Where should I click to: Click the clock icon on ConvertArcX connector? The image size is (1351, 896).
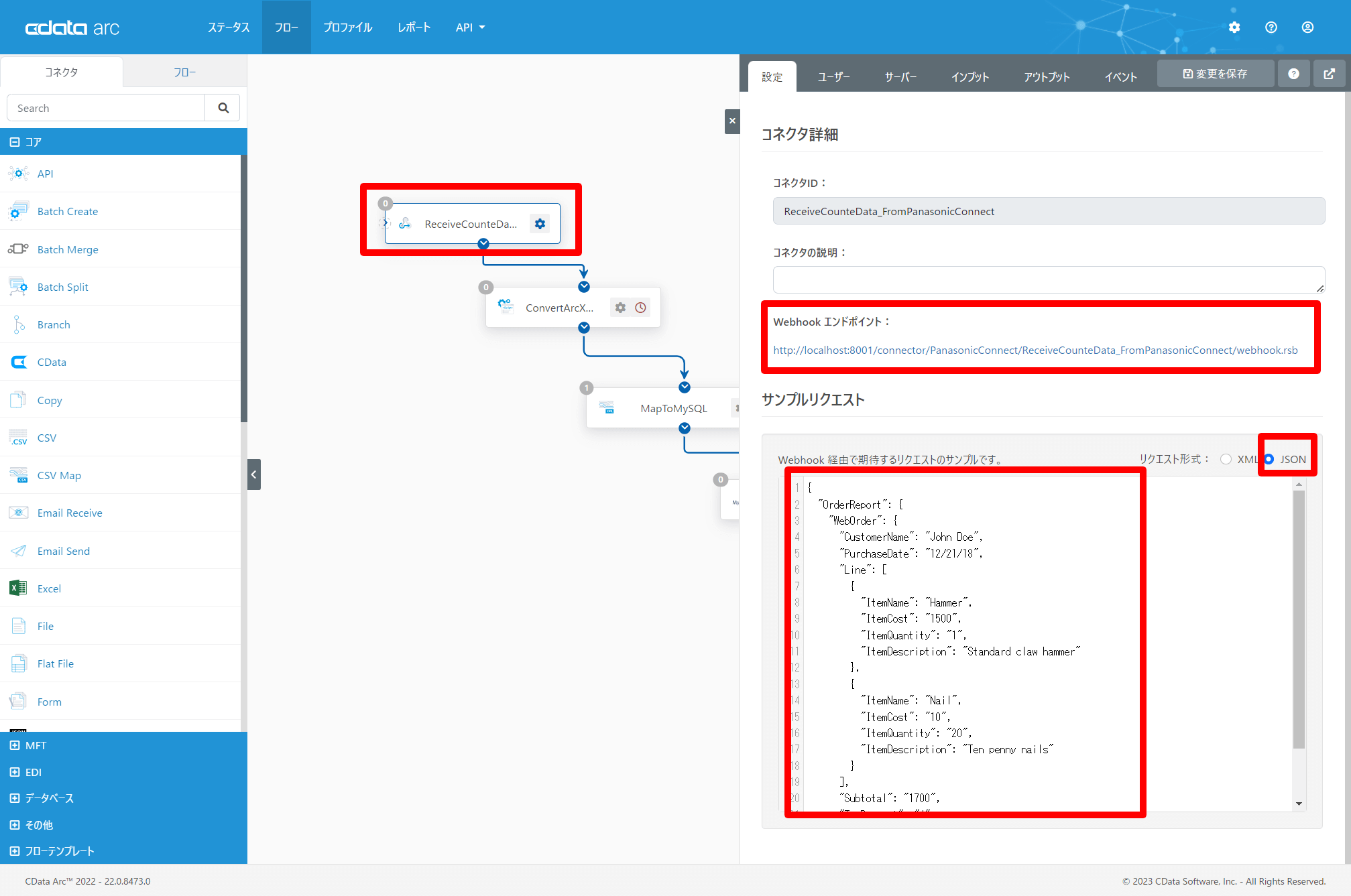point(641,308)
